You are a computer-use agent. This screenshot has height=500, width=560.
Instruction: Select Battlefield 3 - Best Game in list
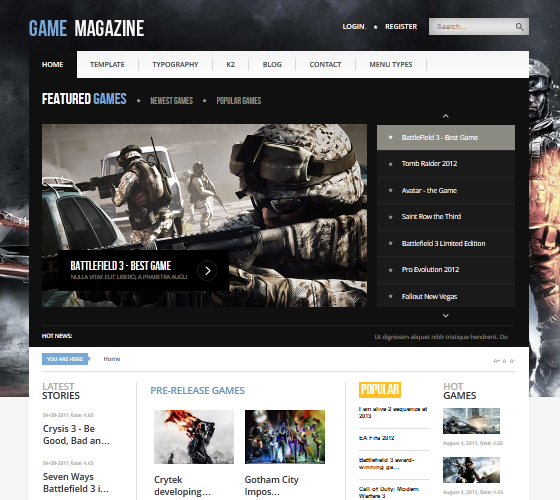[x=446, y=138]
